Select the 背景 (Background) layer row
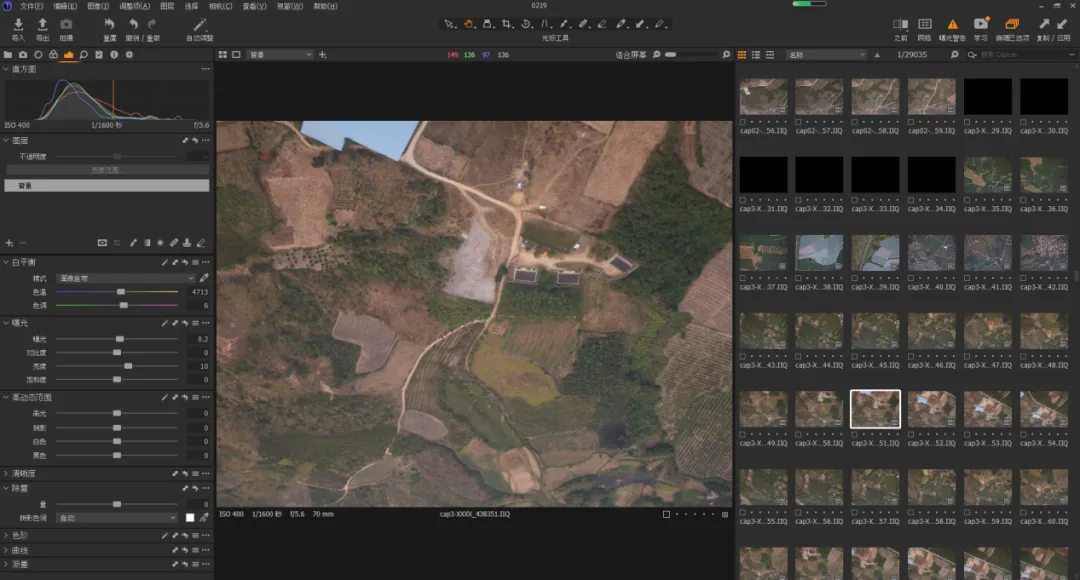Viewport: 1080px width, 580px height. tap(107, 185)
